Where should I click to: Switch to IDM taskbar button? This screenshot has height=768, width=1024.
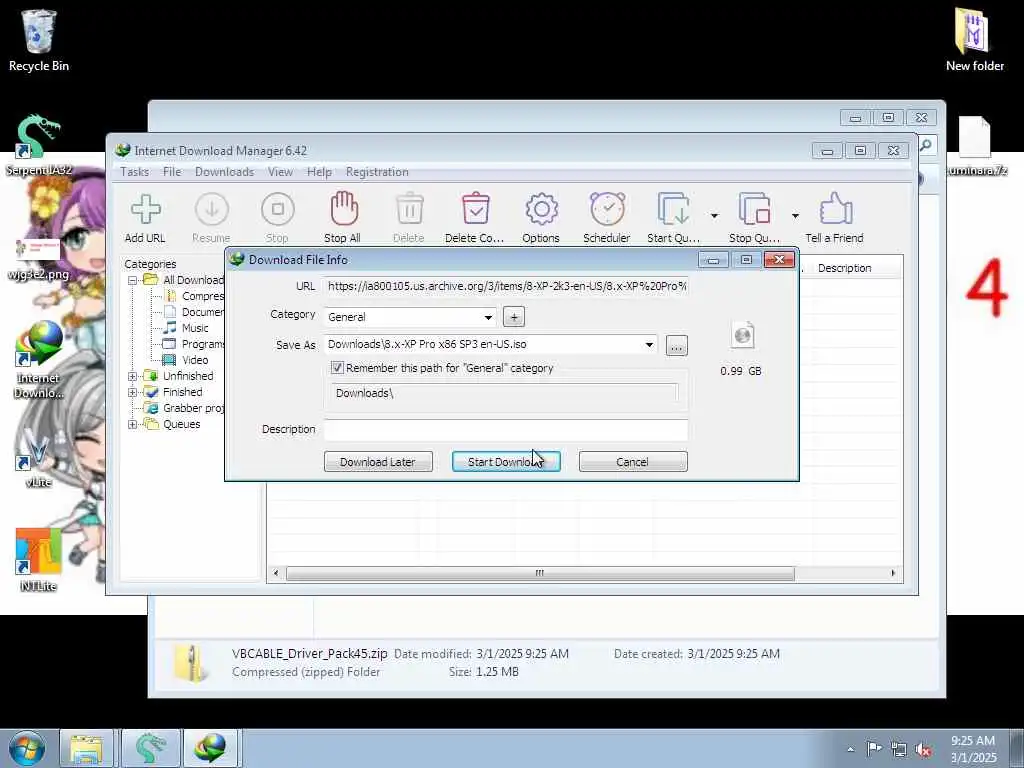coord(210,748)
